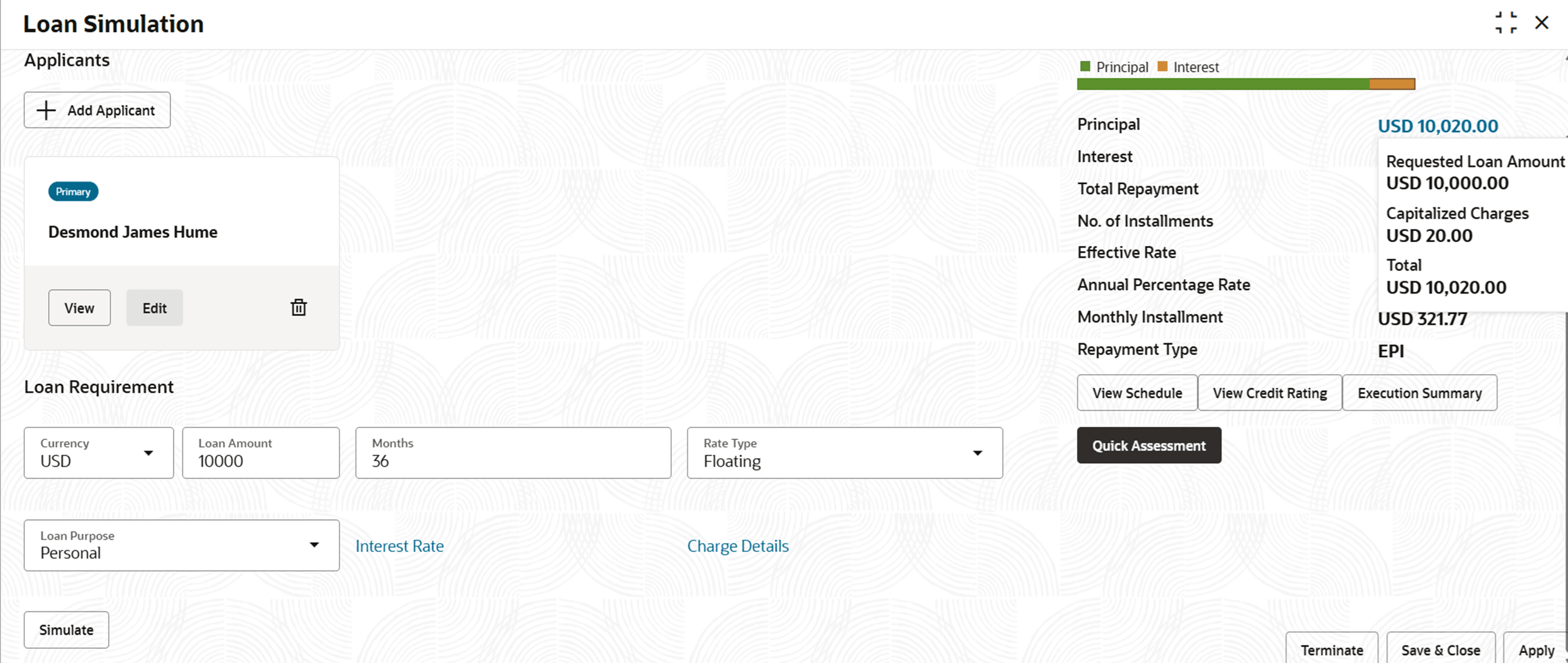Viewport: 1568px width, 663px height.
Task: Edit the Desmond James Hume applicant
Action: click(x=154, y=308)
